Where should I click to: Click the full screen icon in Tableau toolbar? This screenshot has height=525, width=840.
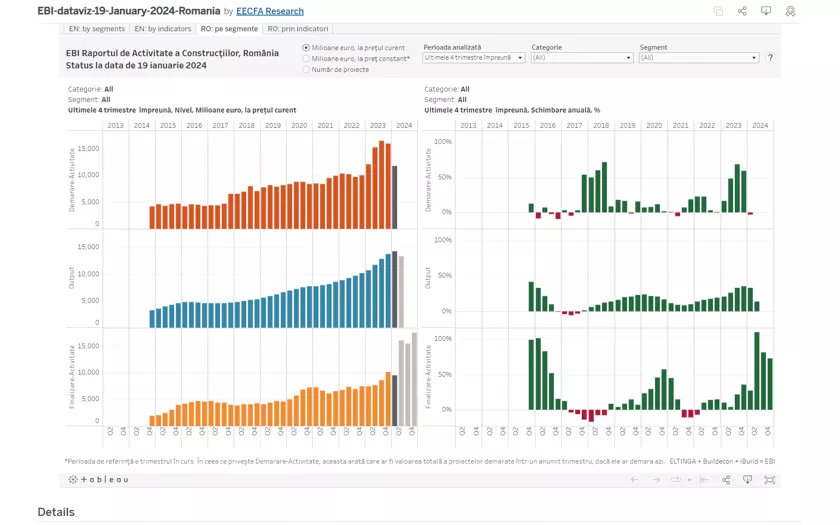point(769,479)
